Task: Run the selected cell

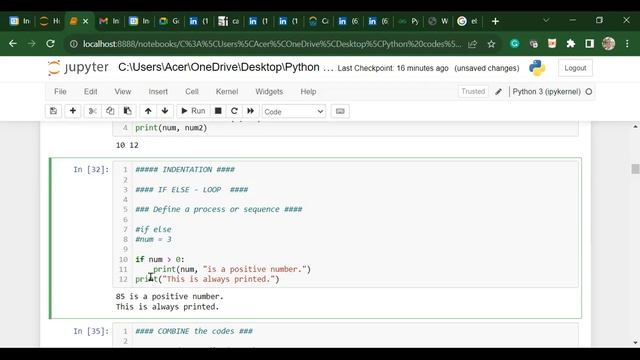Action: [193, 111]
